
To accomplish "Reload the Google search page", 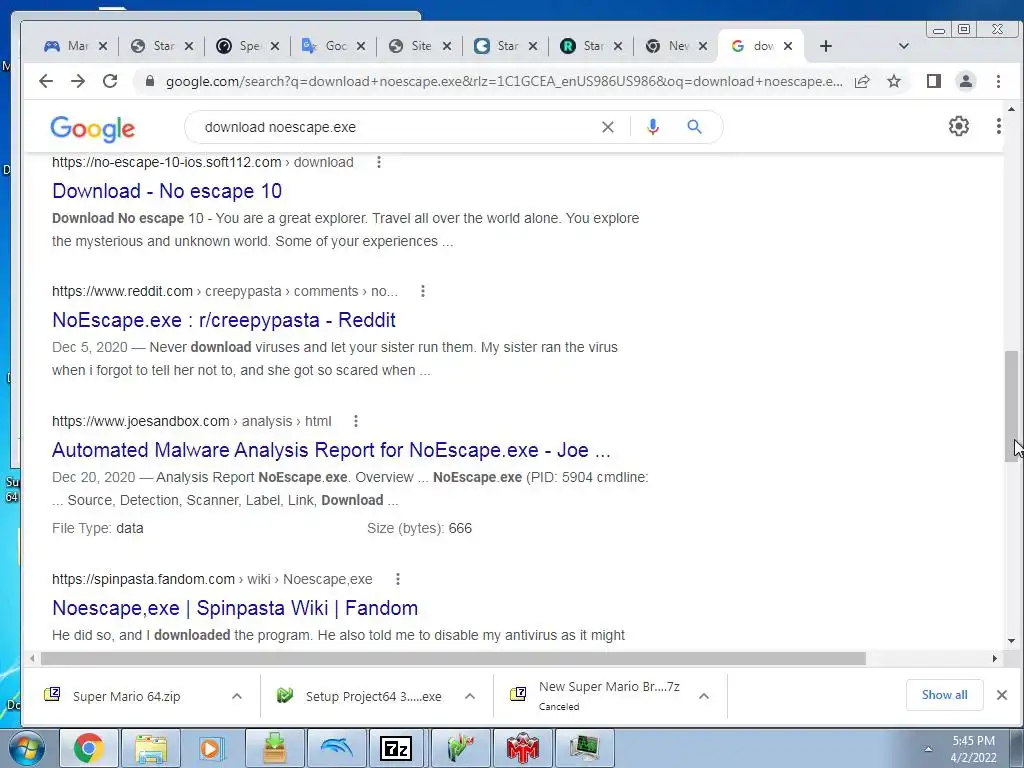I will (110, 81).
